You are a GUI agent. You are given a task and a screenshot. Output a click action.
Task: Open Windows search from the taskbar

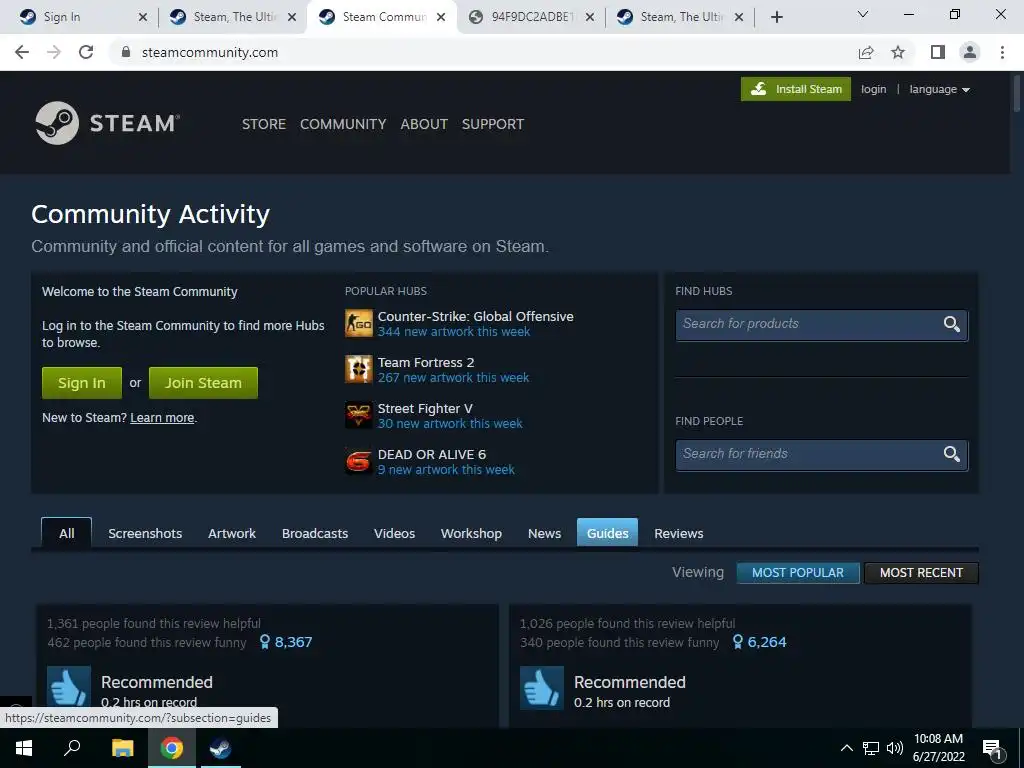(72, 748)
